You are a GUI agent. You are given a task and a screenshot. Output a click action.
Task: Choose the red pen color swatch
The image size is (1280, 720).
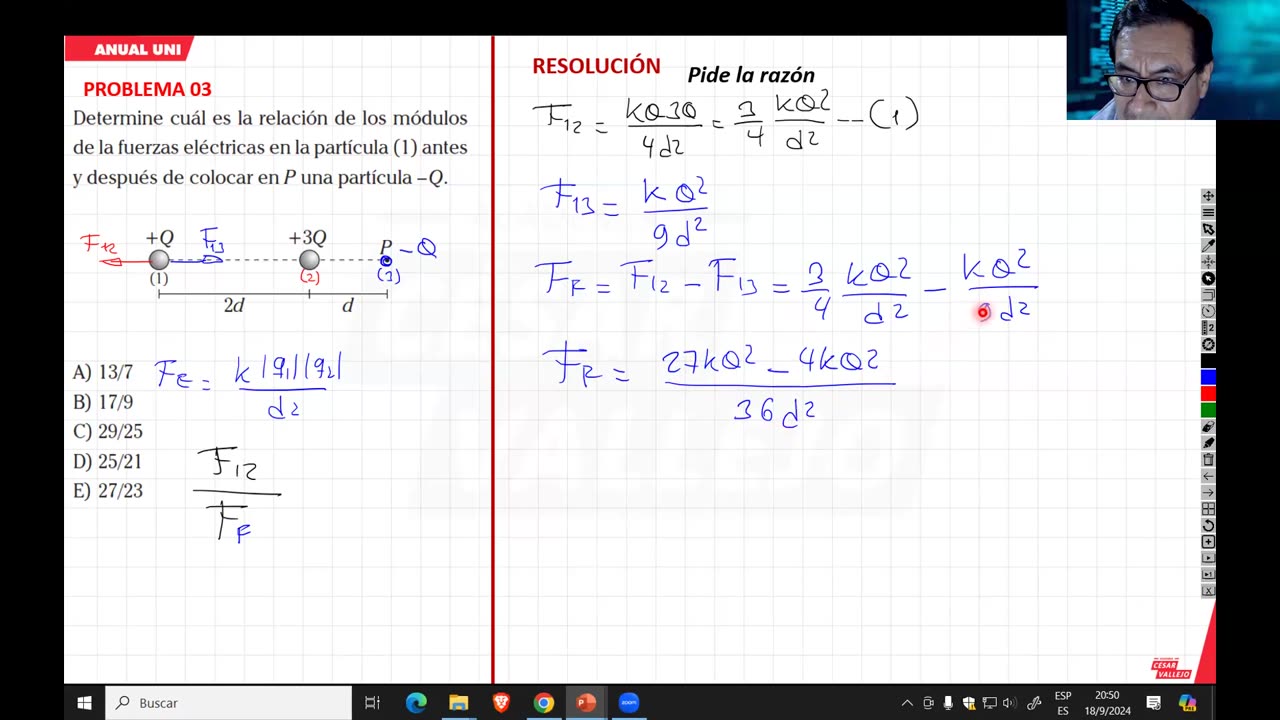click(1208, 393)
